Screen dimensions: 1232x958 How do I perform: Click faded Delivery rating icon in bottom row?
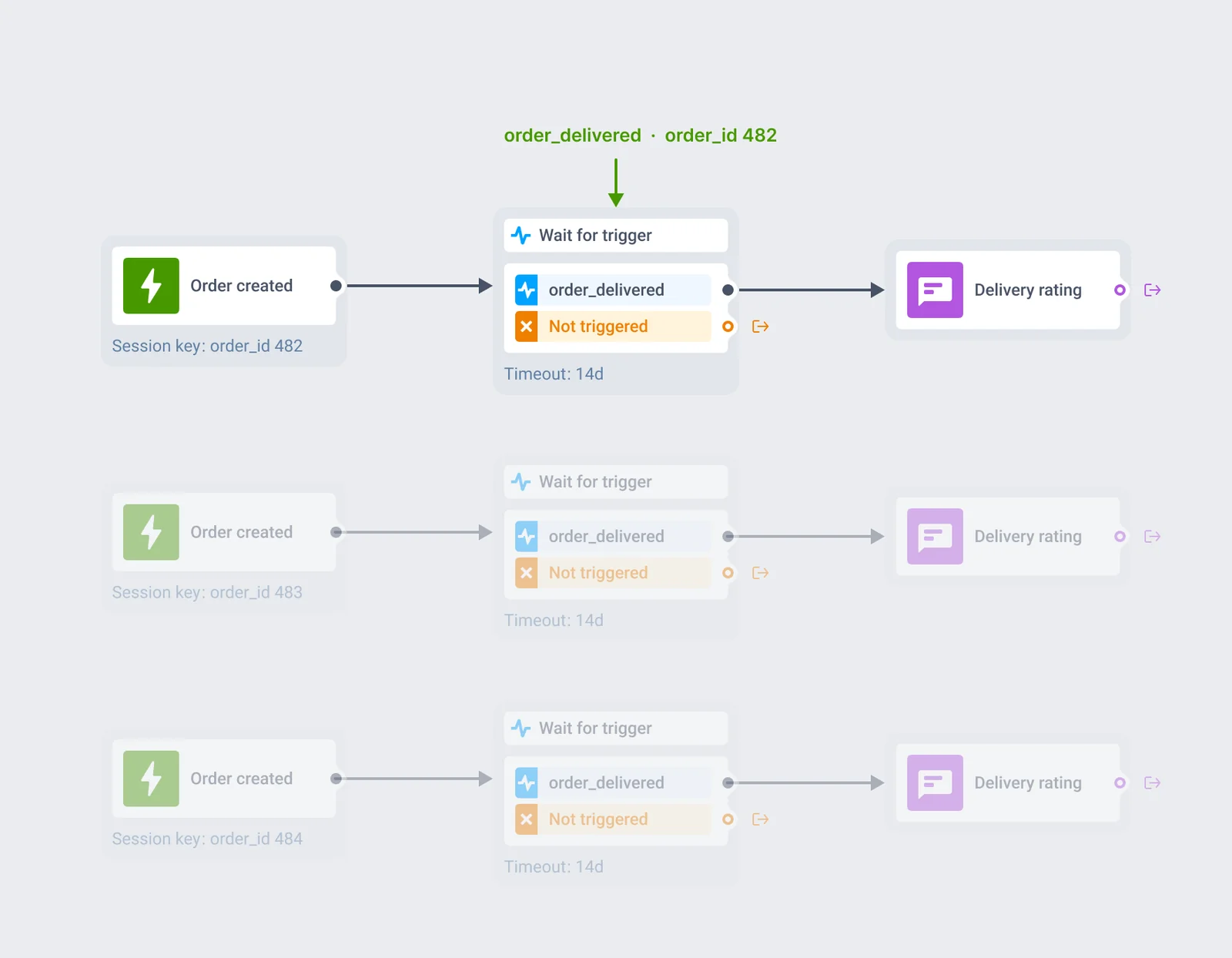tap(935, 782)
